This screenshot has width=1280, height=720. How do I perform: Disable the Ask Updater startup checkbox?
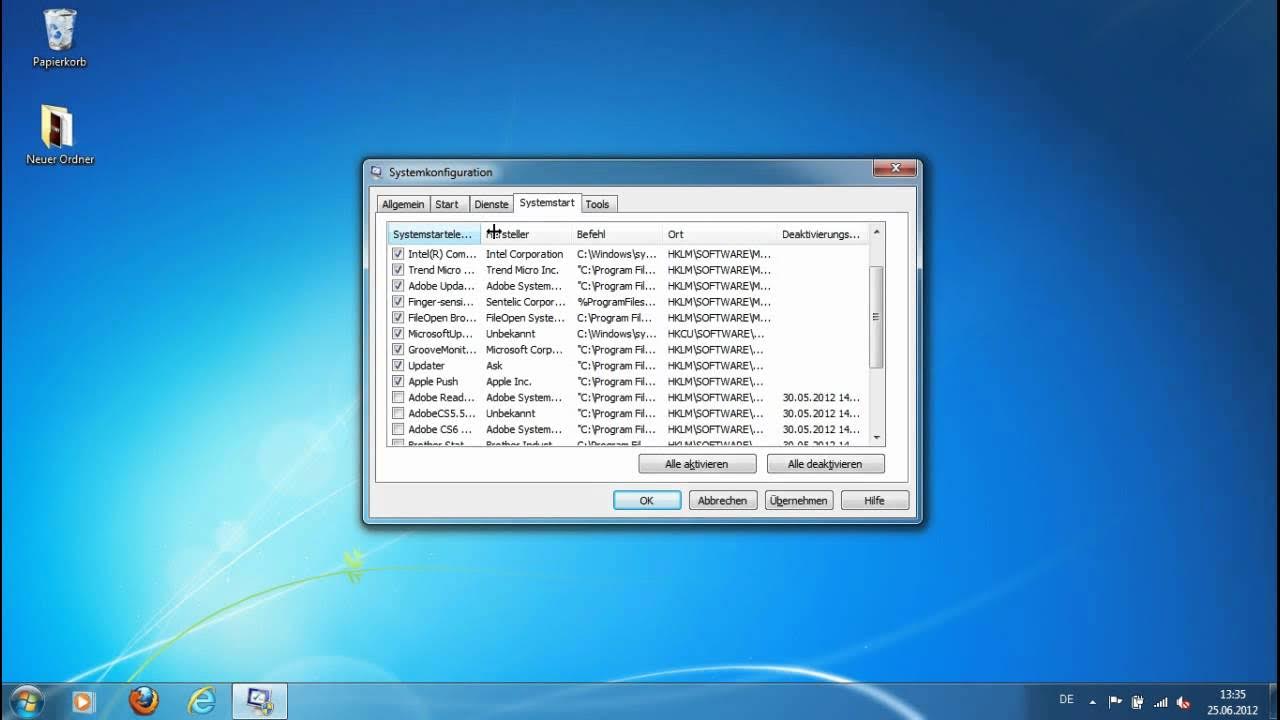pyautogui.click(x=398, y=366)
